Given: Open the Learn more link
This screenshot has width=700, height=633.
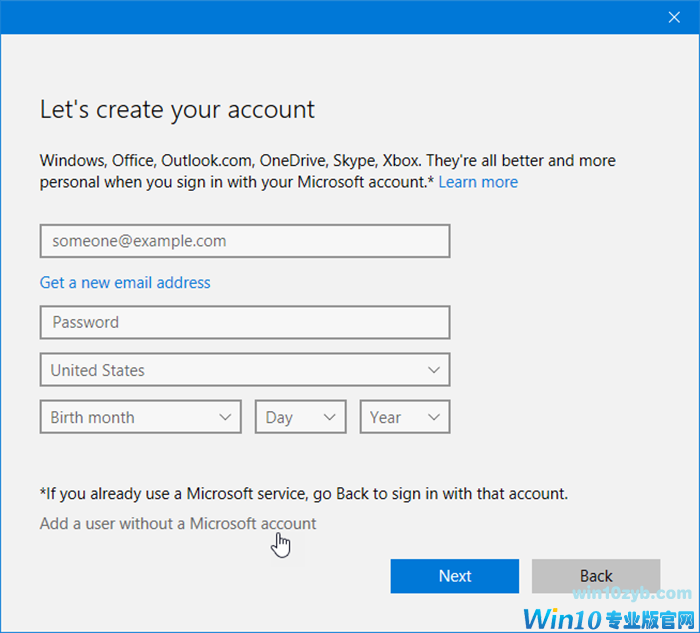Looking at the screenshot, I should click(478, 182).
